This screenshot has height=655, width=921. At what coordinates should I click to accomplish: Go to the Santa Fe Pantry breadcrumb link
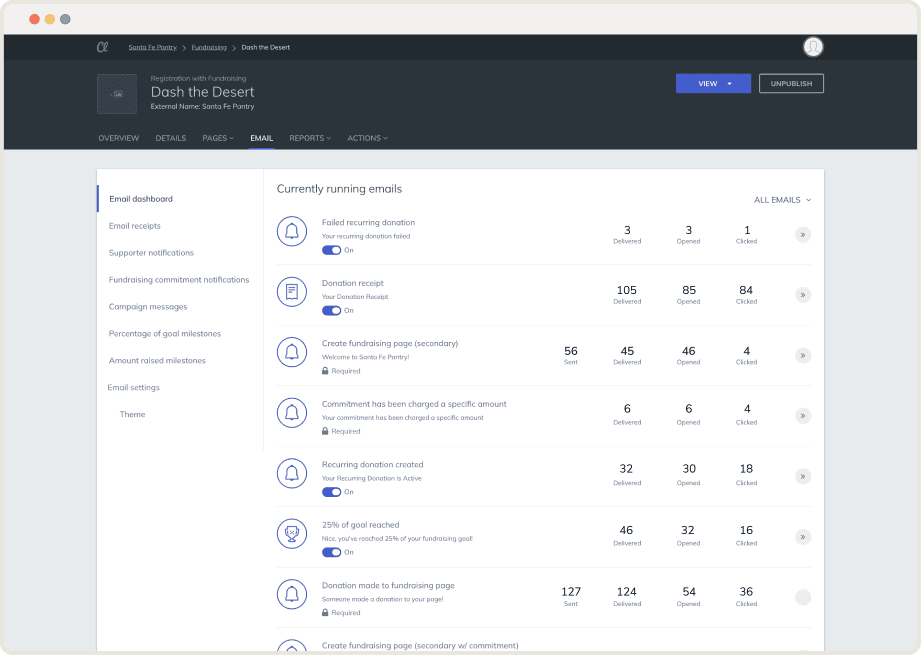(x=153, y=48)
